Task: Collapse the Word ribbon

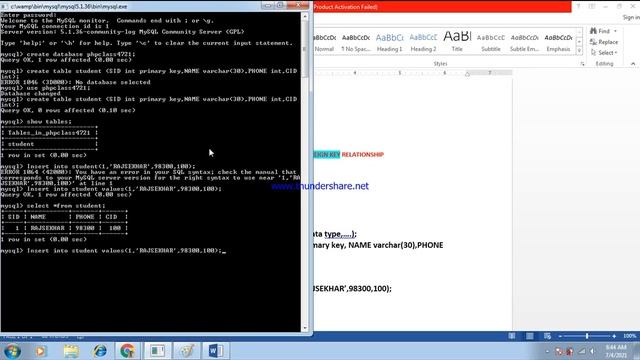Action: [x=633, y=64]
